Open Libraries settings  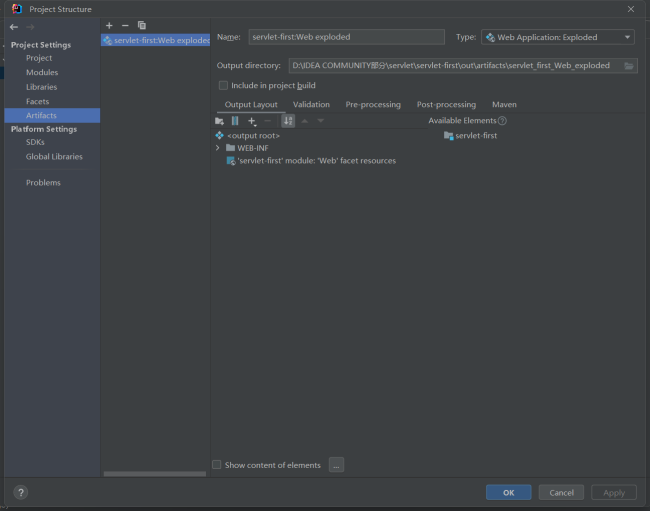41,87
